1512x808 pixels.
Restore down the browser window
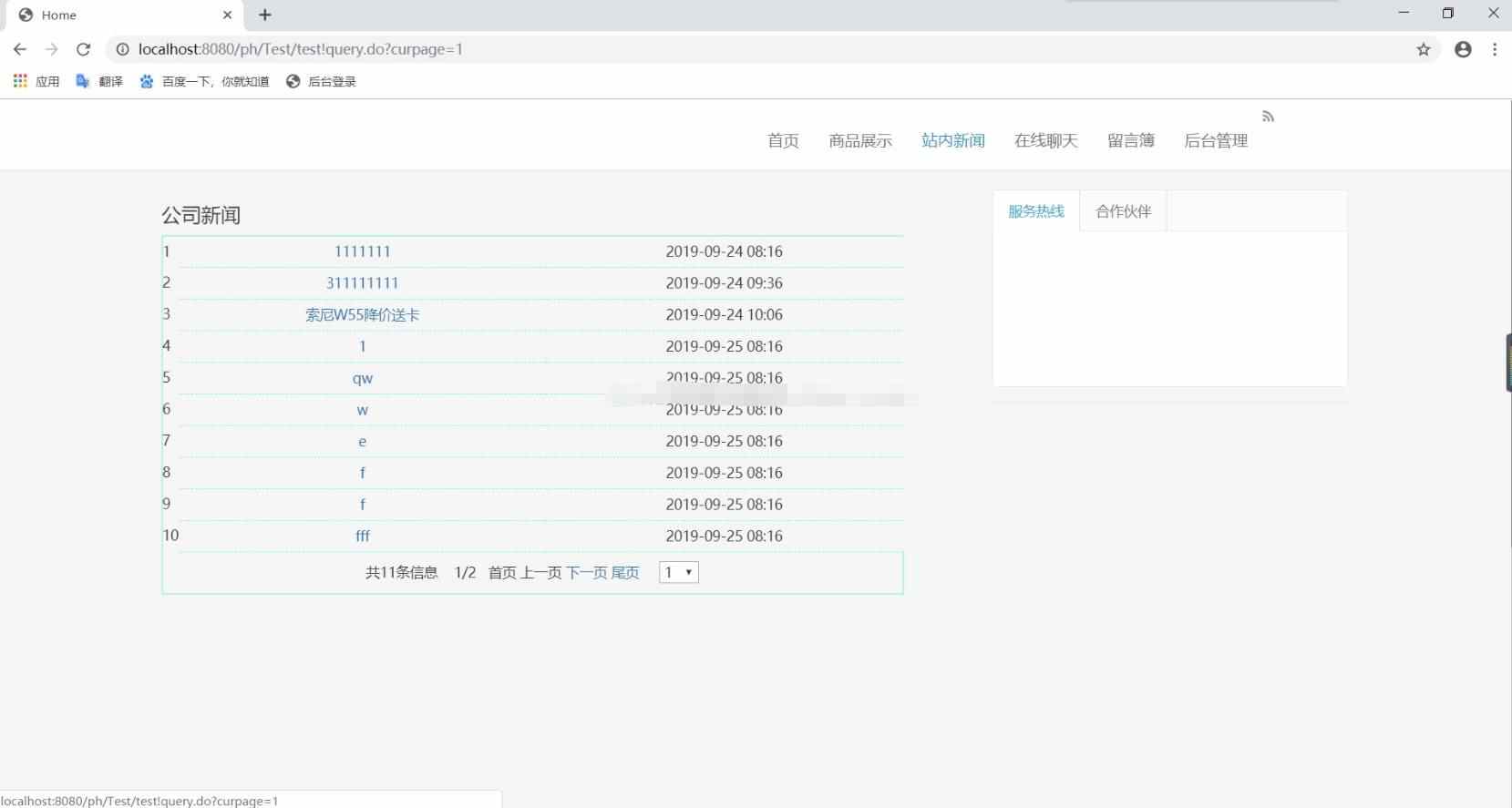point(1447,13)
